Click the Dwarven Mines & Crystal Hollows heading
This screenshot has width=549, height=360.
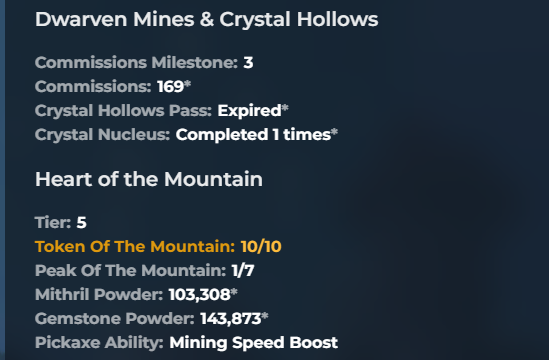207,19
